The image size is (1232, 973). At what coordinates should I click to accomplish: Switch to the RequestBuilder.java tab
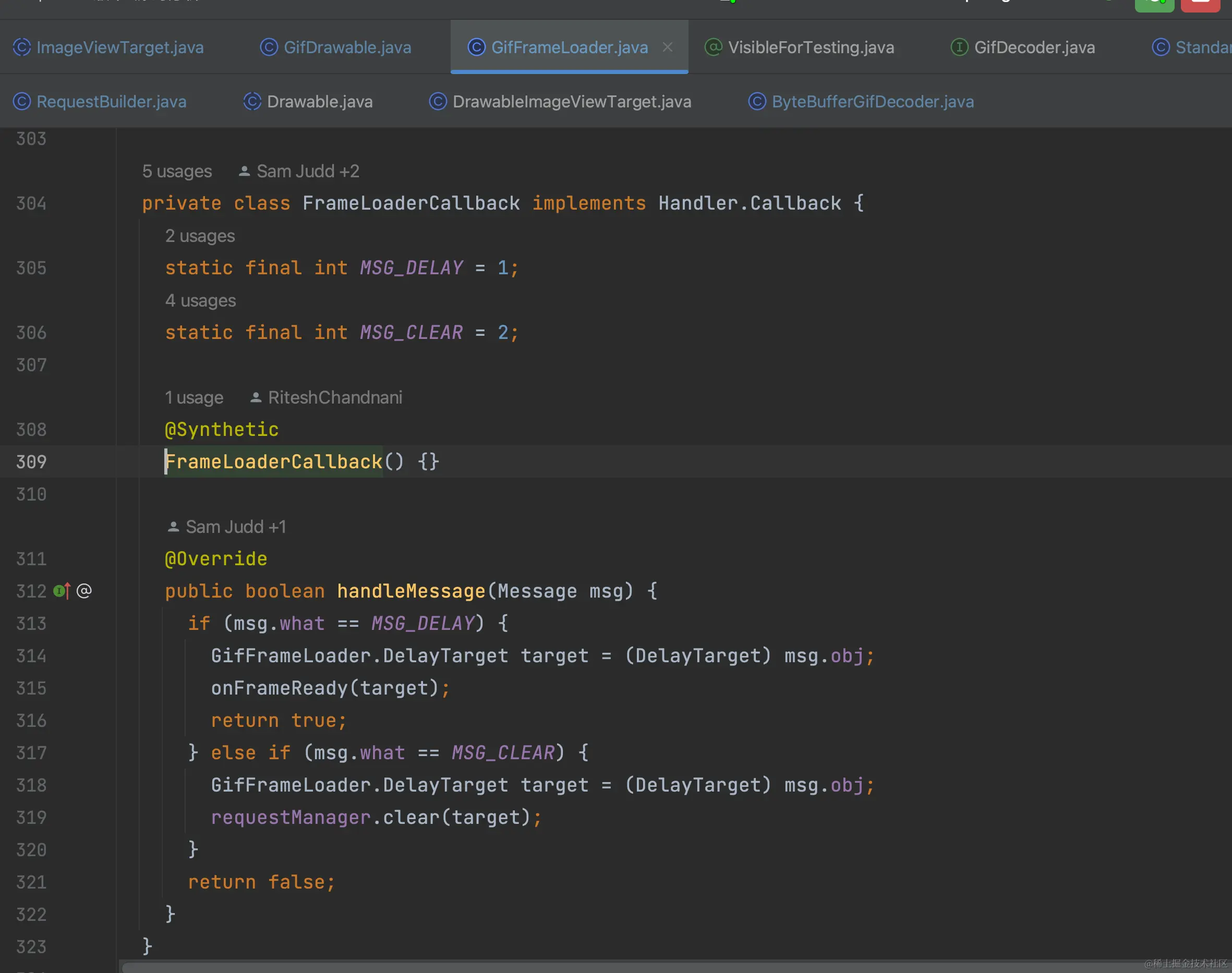click(111, 101)
